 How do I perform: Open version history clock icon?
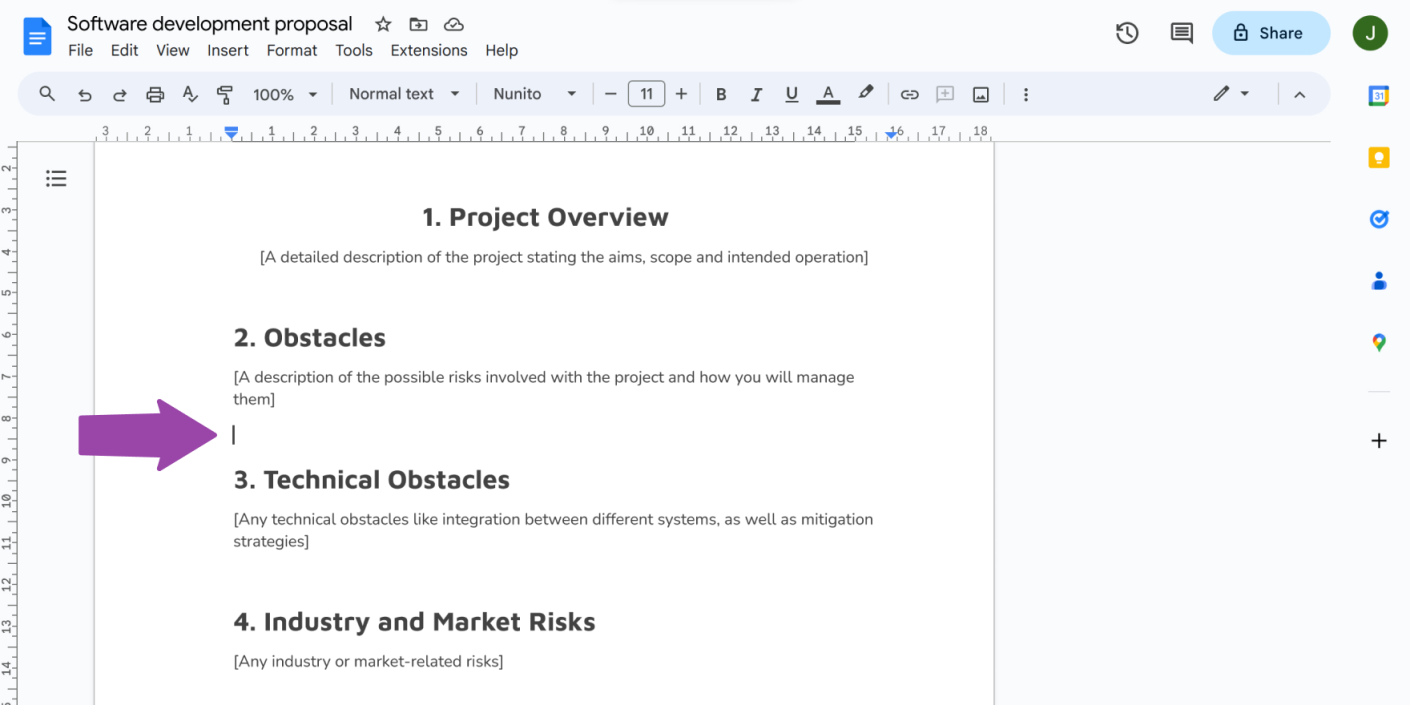(1127, 33)
